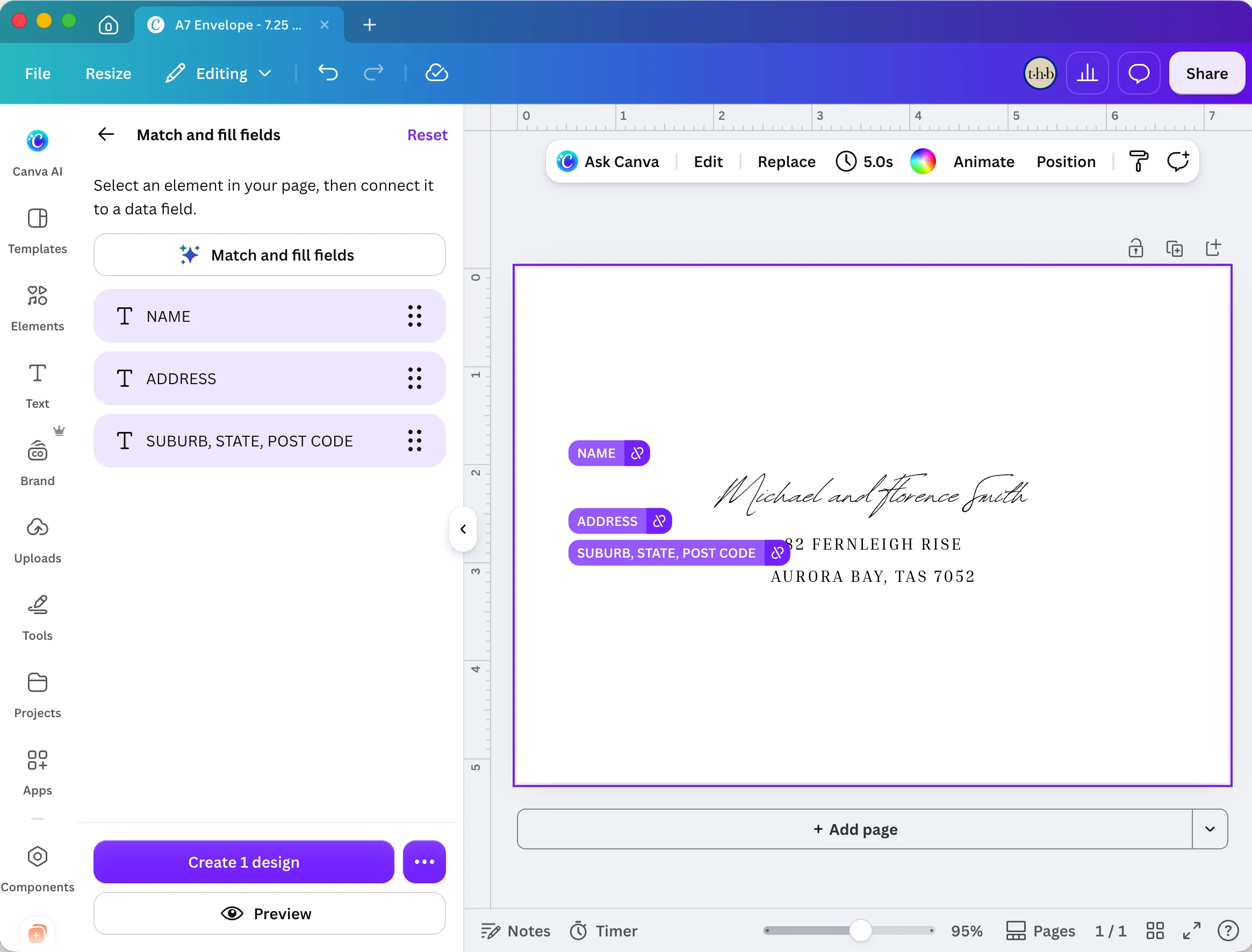Open the Animate option
Image resolution: width=1252 pixels, height=952 pixels.
tap(984, 162)
